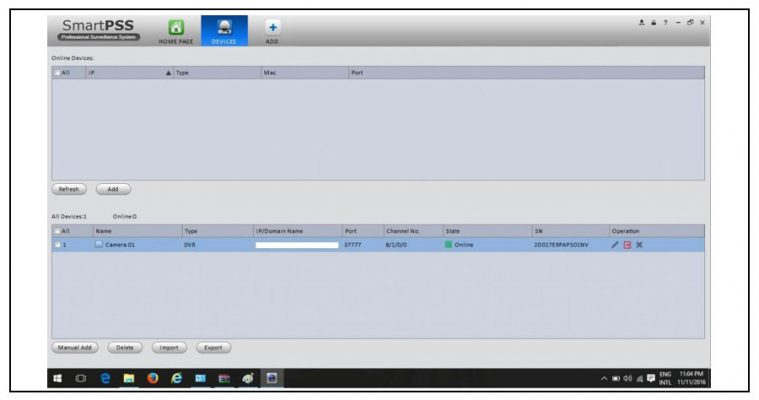Click the pencil edit icon for Camera 01
Viewport: 759px width, 400px height.
click(615, 245)
